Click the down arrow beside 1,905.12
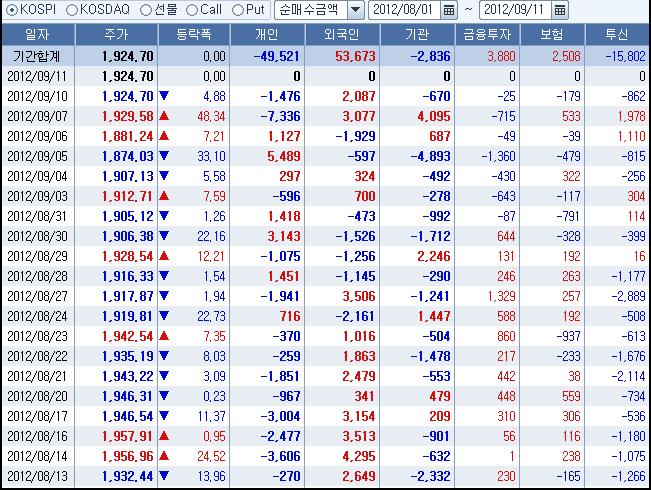Image resolution: width=651 pixels, height=490 pixels. pyautogui.click(x=164, y=216)
